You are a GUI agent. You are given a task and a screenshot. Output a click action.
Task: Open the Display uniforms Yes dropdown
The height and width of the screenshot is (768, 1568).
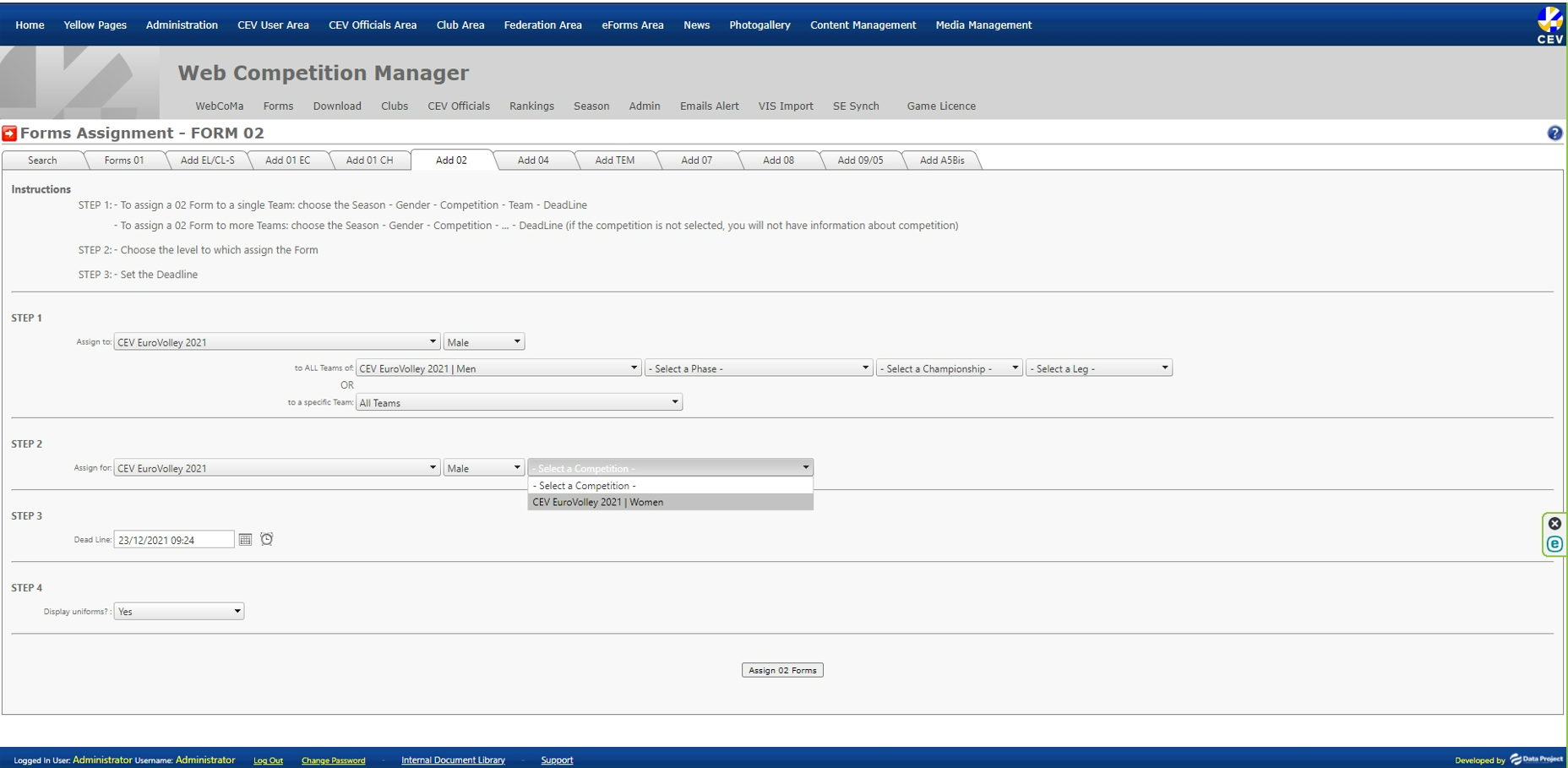pyautogui.click(x=179, y=612)
